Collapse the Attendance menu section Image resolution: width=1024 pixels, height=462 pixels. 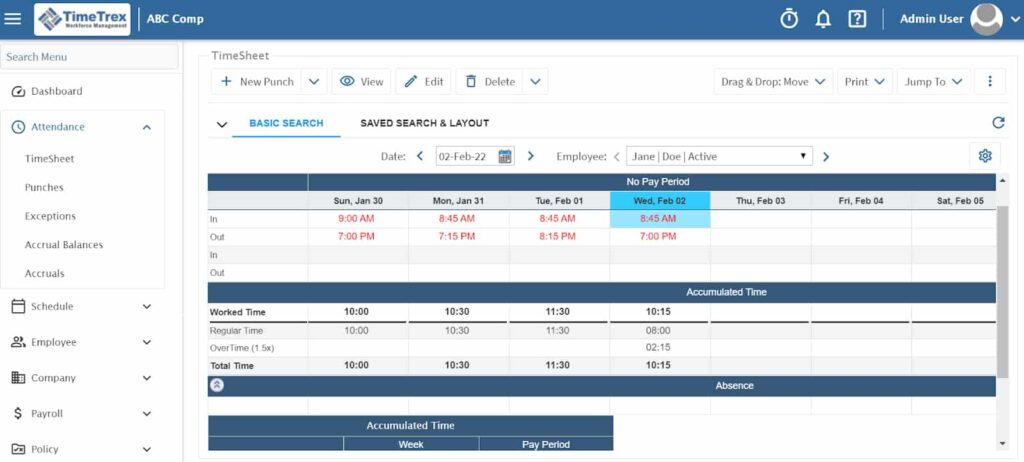(x=147, y=127)
